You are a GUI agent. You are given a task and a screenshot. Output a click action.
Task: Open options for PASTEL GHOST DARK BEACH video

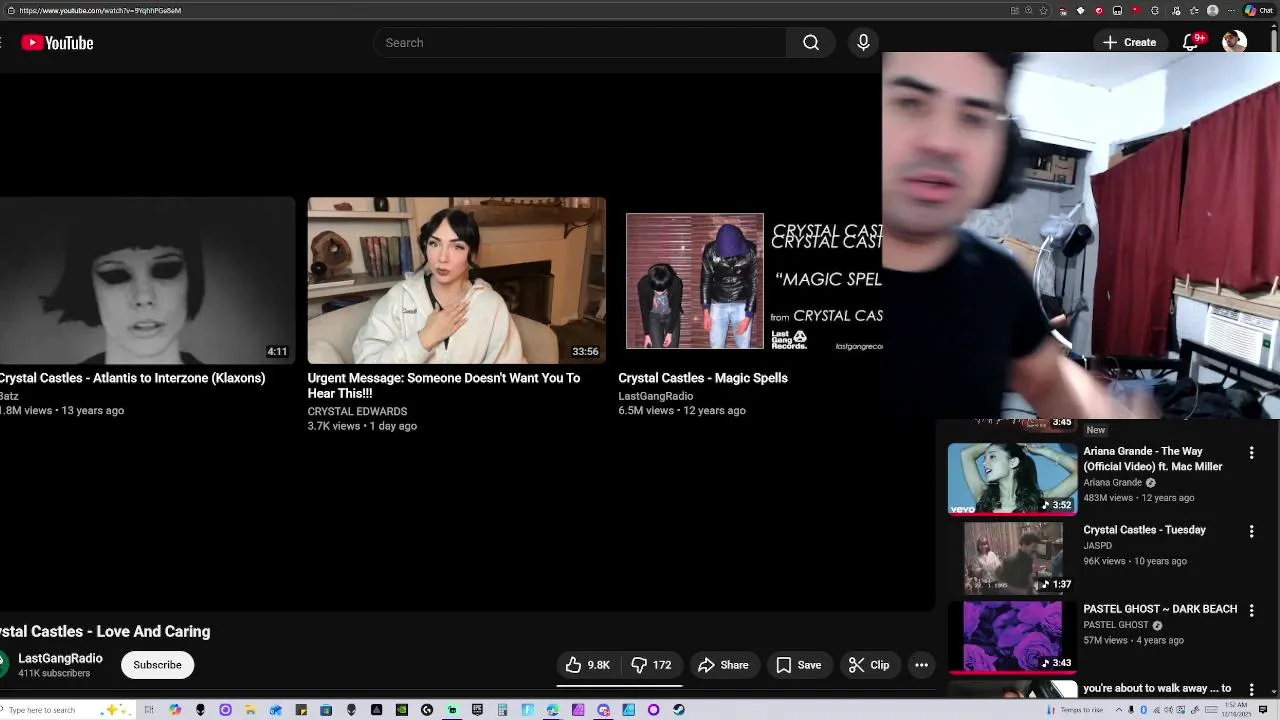tap(1251, 611)
